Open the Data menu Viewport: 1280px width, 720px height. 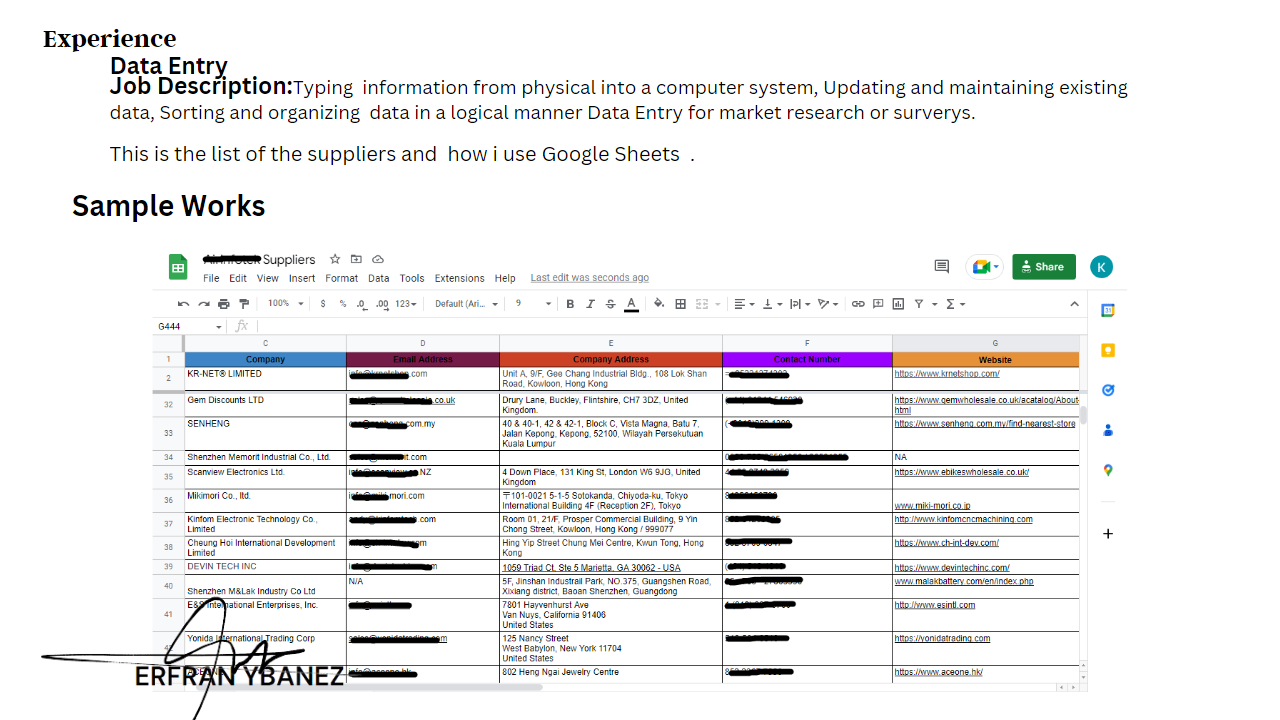click(x=379, y=278)
